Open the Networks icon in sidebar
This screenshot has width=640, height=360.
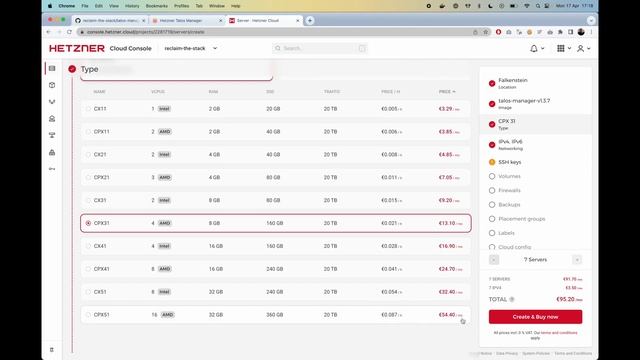pyautogui.click(x=52, y=136)
